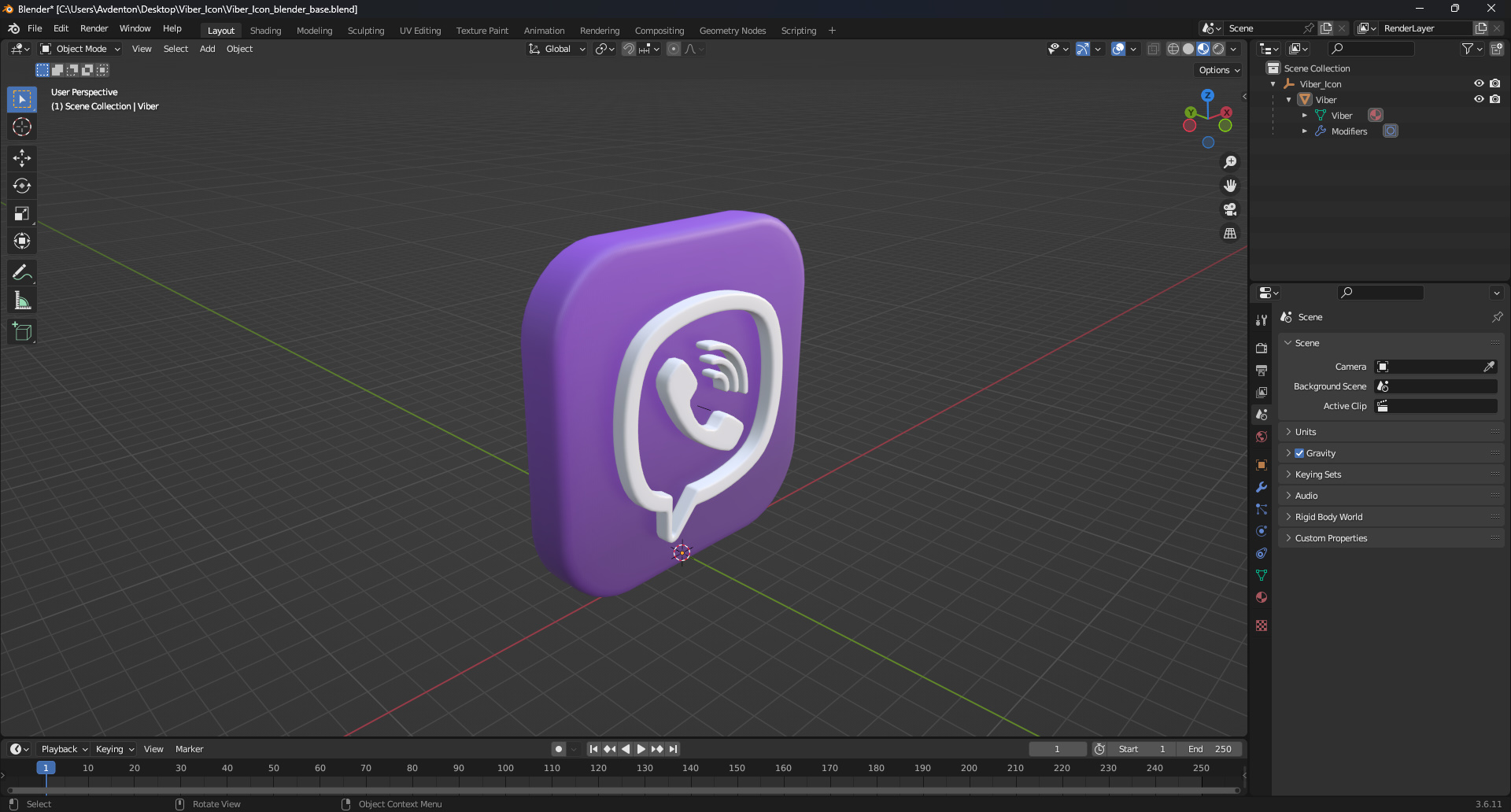Switch to Geometry Nodes workspace tab
Screen dimensions: 1511x812
tap(732, 31)
